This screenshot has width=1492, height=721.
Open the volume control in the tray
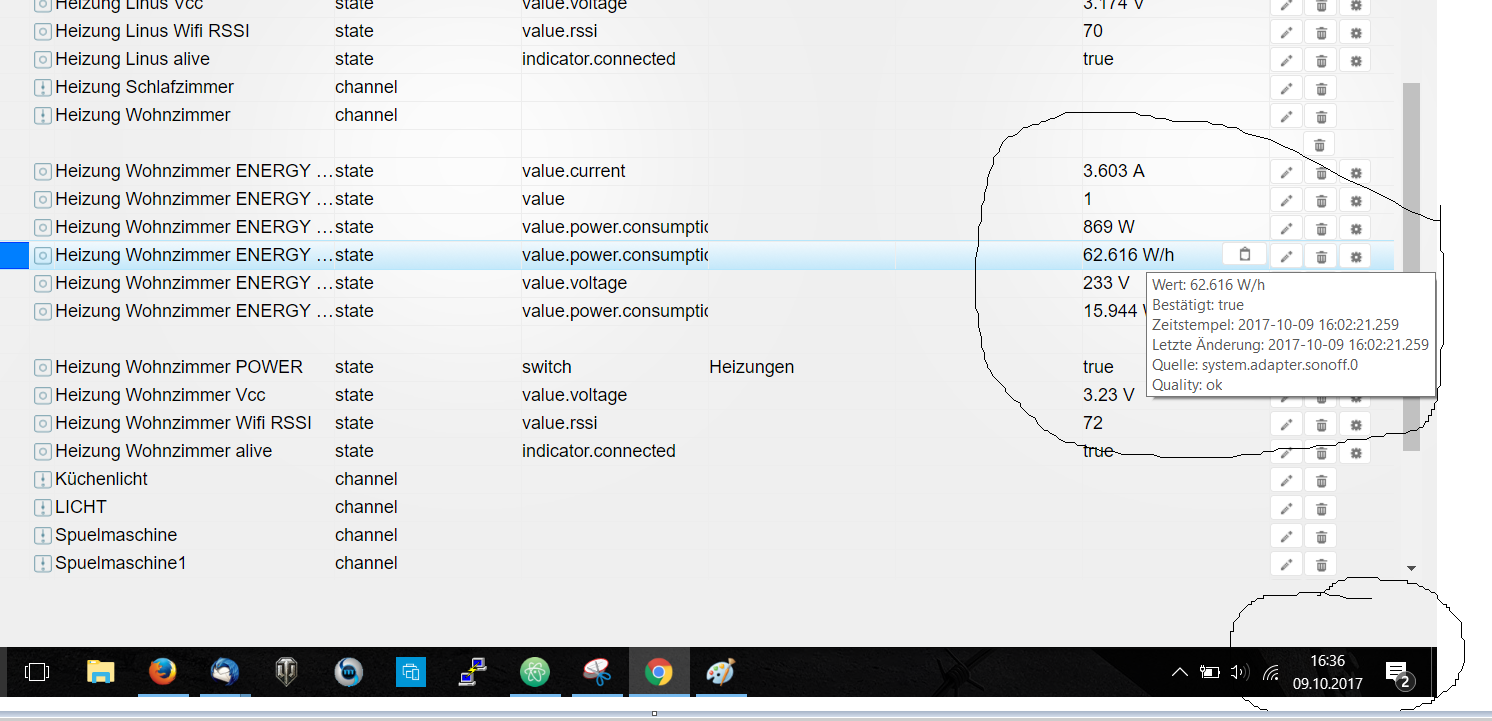[1240, 672]
